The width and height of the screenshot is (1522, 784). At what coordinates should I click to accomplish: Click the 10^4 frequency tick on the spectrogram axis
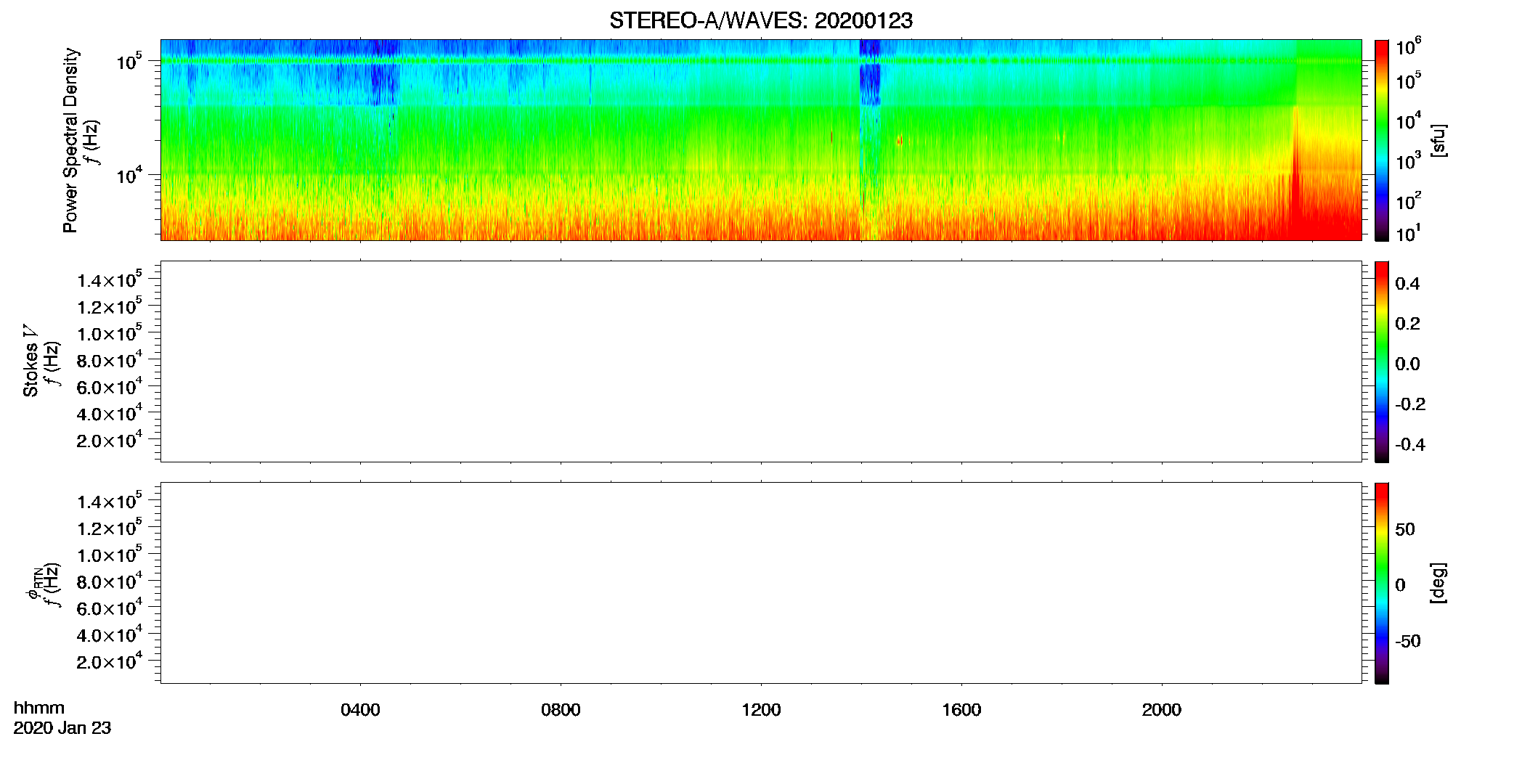tap(129, 175)
